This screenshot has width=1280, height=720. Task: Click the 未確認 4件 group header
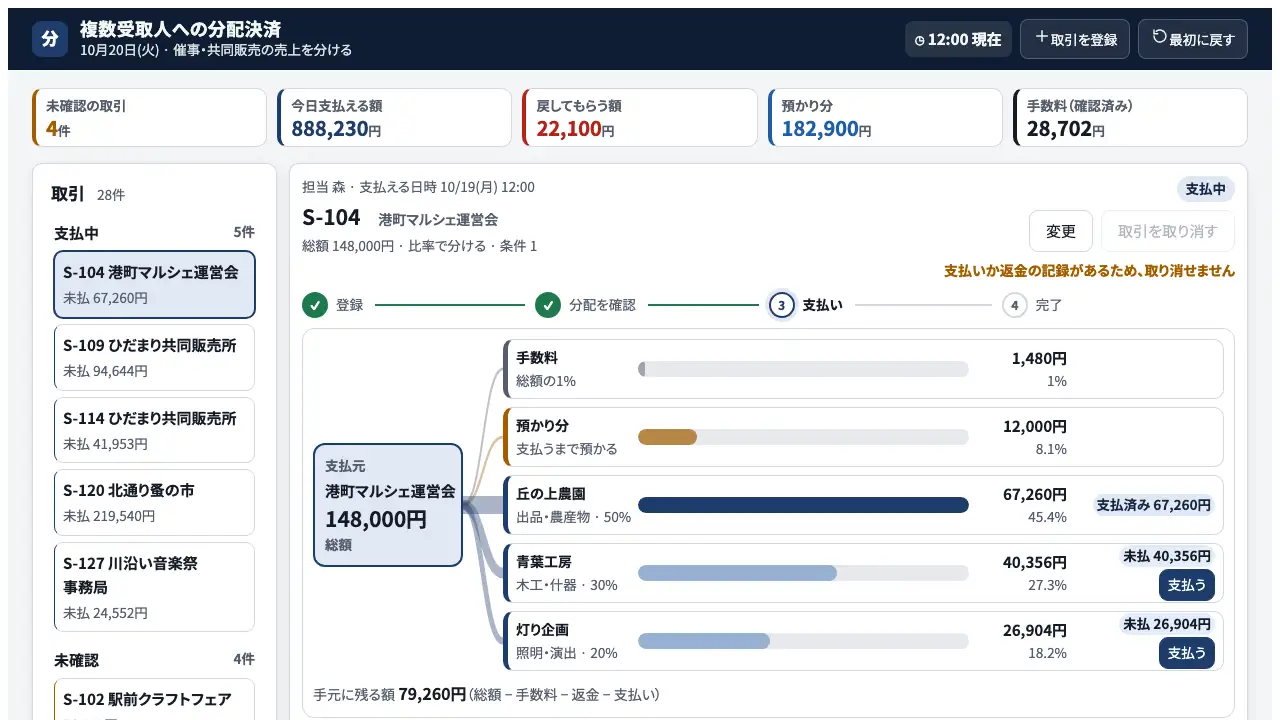(x=154, y=660)
